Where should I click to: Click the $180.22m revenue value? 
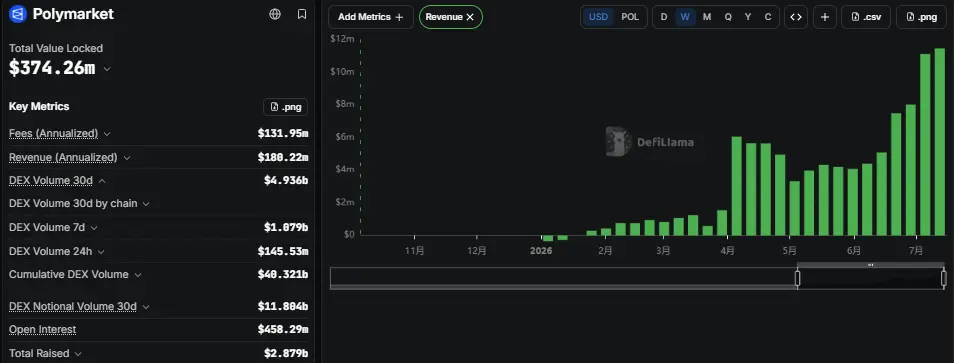click(x=283, y=157)
